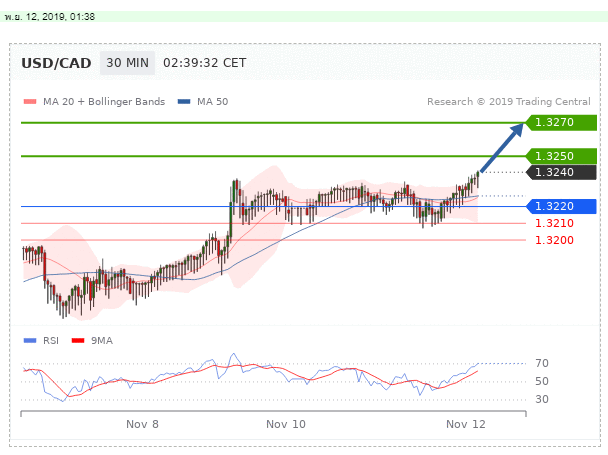Image resolution: width=608 pixels, height=455 pixels.
Task: Click the 1.3240 current price tag
Action: coord(561,172)
